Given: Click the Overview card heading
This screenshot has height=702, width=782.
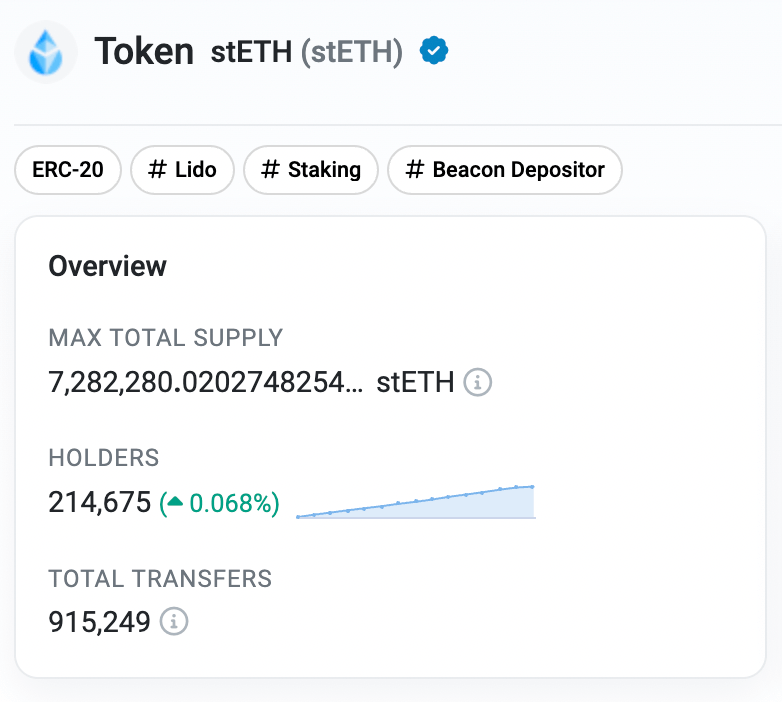Looking at the screenshot, I should pos(107,266).
